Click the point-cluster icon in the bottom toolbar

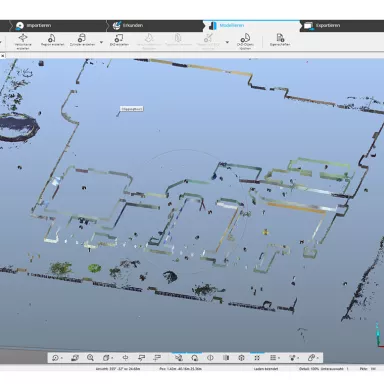coord(293,358)
